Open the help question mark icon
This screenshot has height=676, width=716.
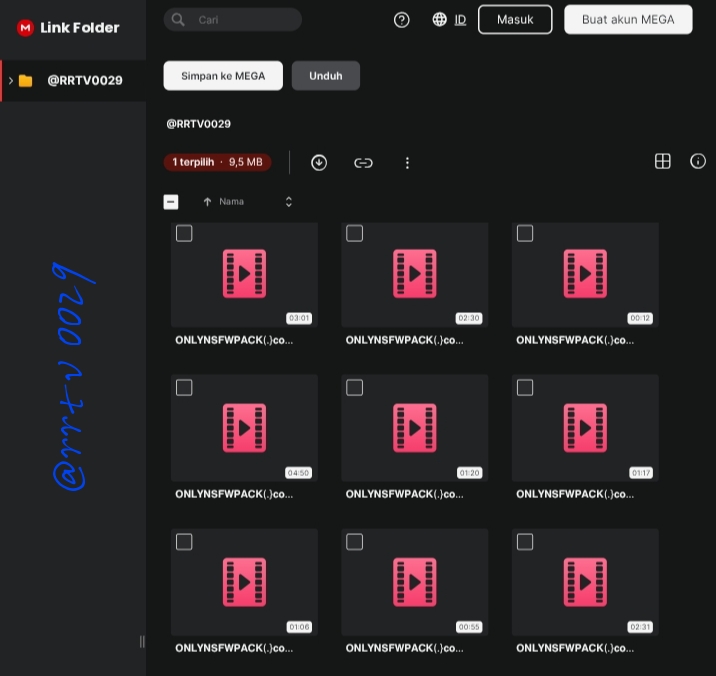(x=401, y=20)
